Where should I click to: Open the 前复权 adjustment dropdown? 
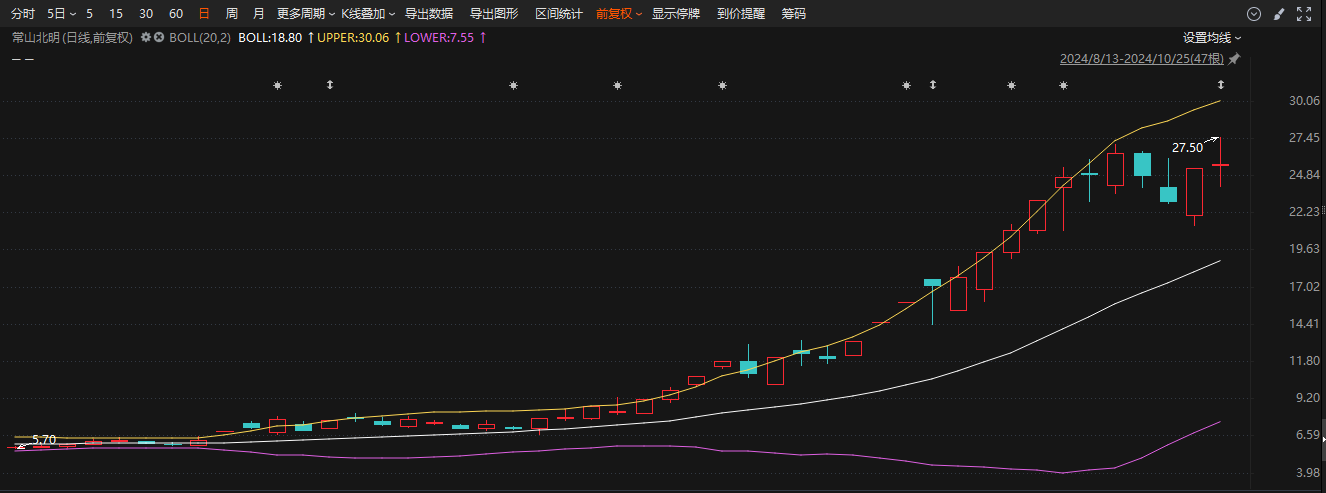tap(618, 14)
